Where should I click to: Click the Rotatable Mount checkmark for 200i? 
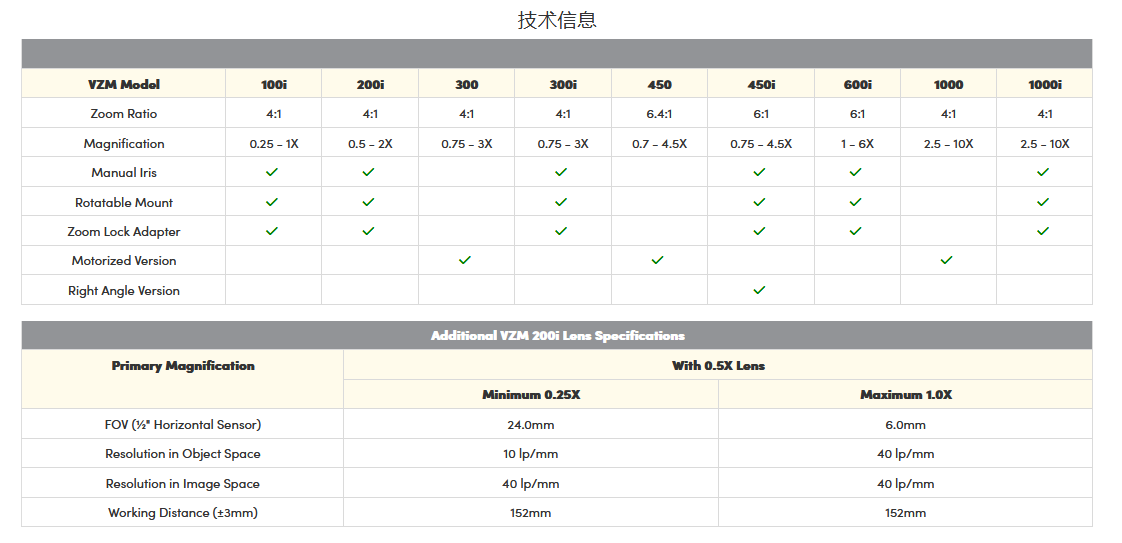tap(369, 202)
